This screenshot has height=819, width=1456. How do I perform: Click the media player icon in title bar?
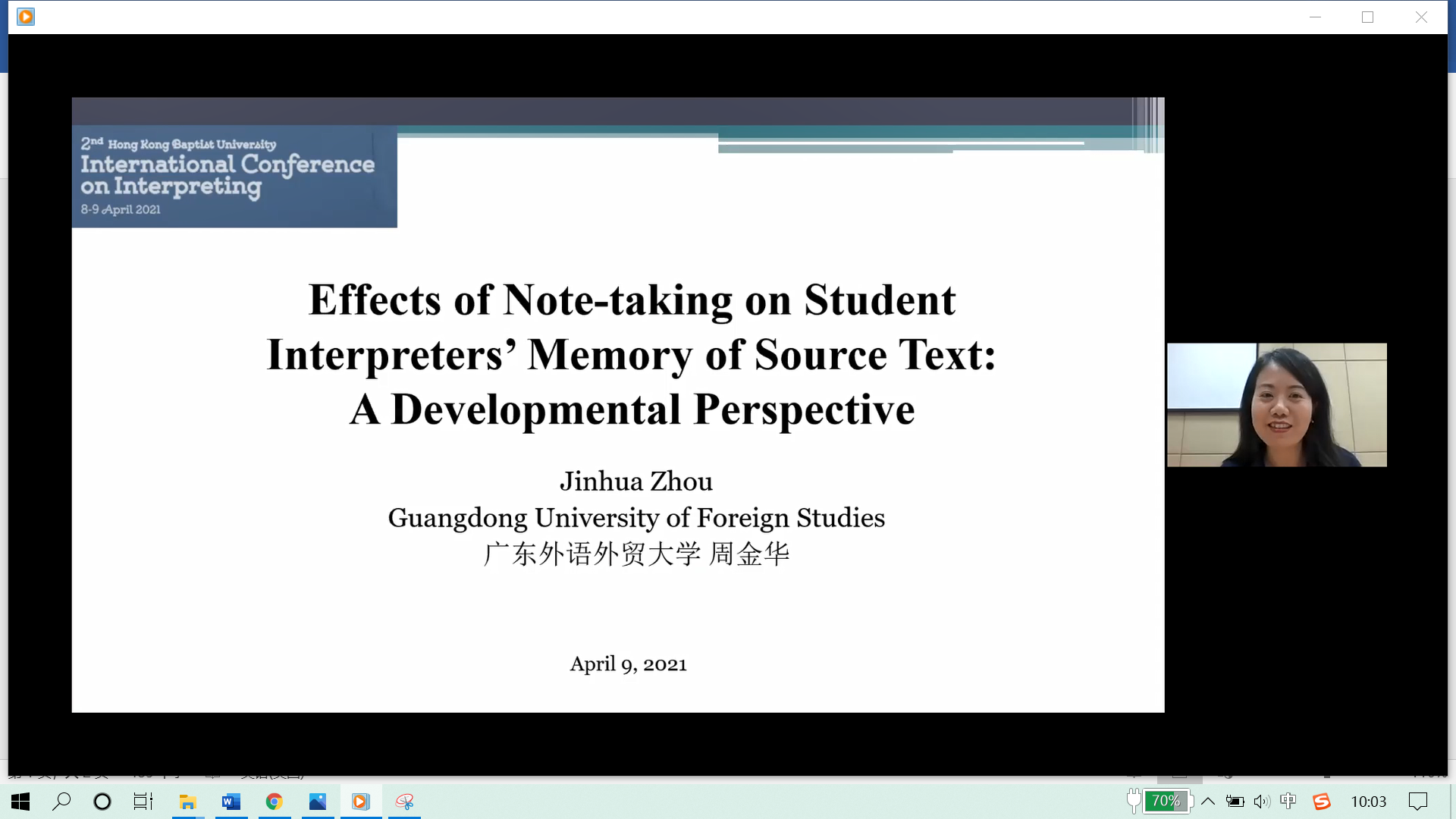26,17
